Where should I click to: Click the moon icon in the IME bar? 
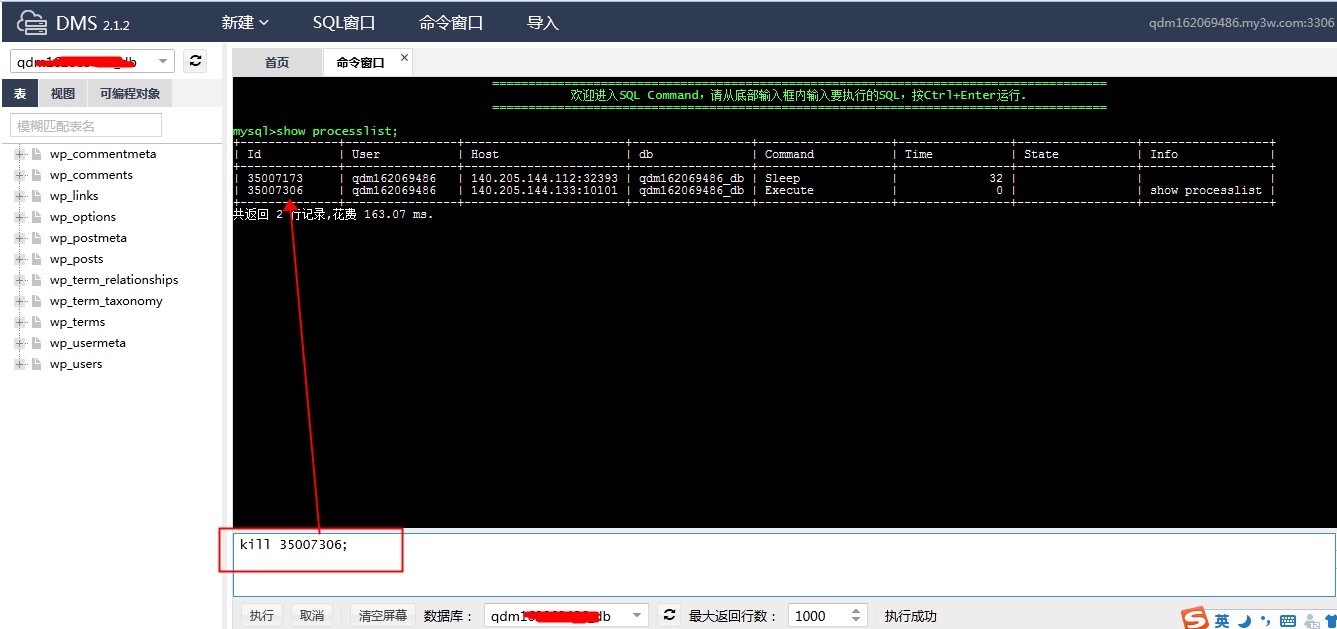pyautogui.click(x=1244, y=621)
